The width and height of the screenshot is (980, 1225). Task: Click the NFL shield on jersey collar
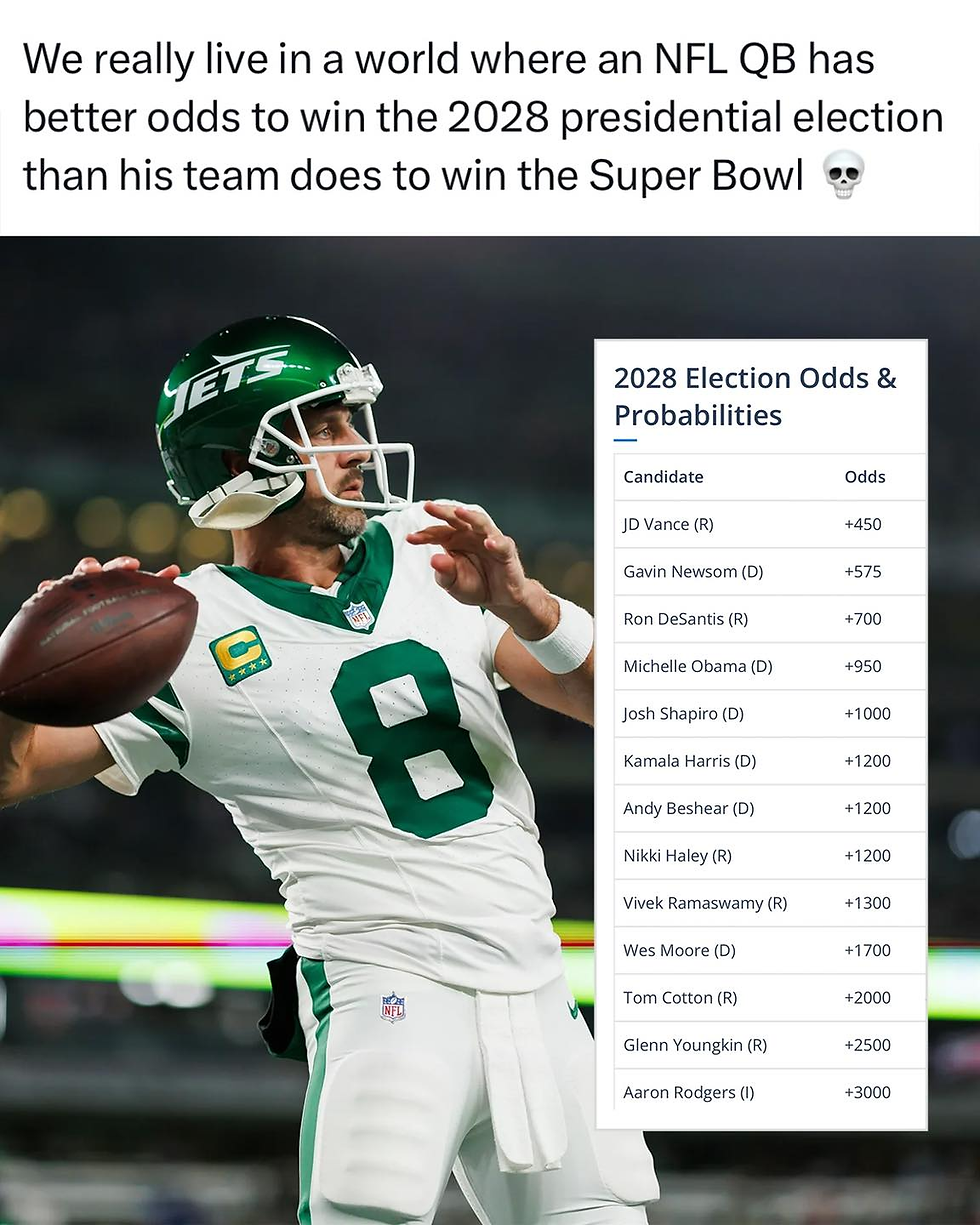pos(358,615)
